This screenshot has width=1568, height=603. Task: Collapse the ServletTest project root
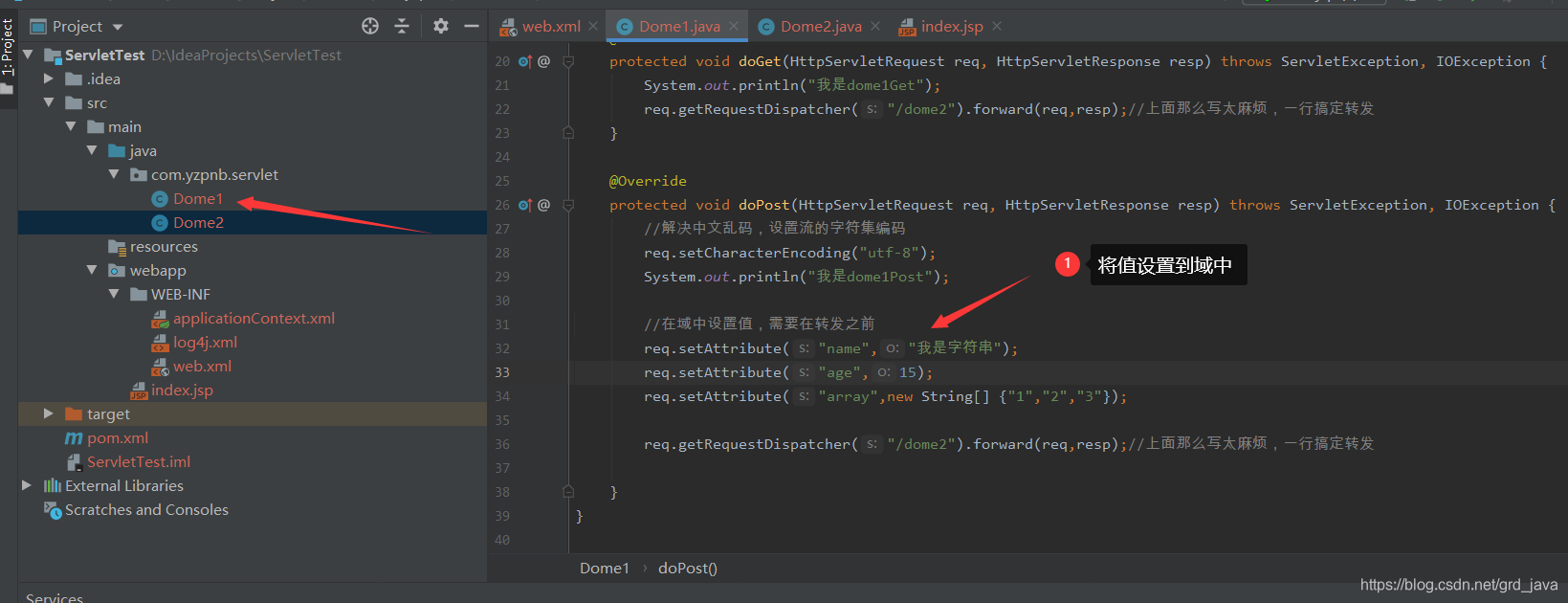(28, 55)
